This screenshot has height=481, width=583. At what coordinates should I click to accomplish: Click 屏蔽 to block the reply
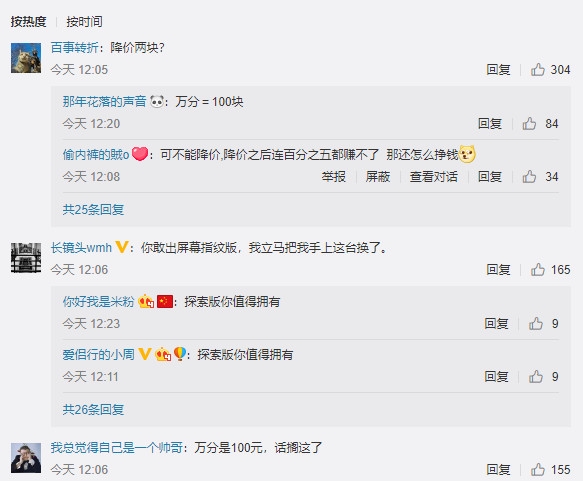click(x=377, y=177)
